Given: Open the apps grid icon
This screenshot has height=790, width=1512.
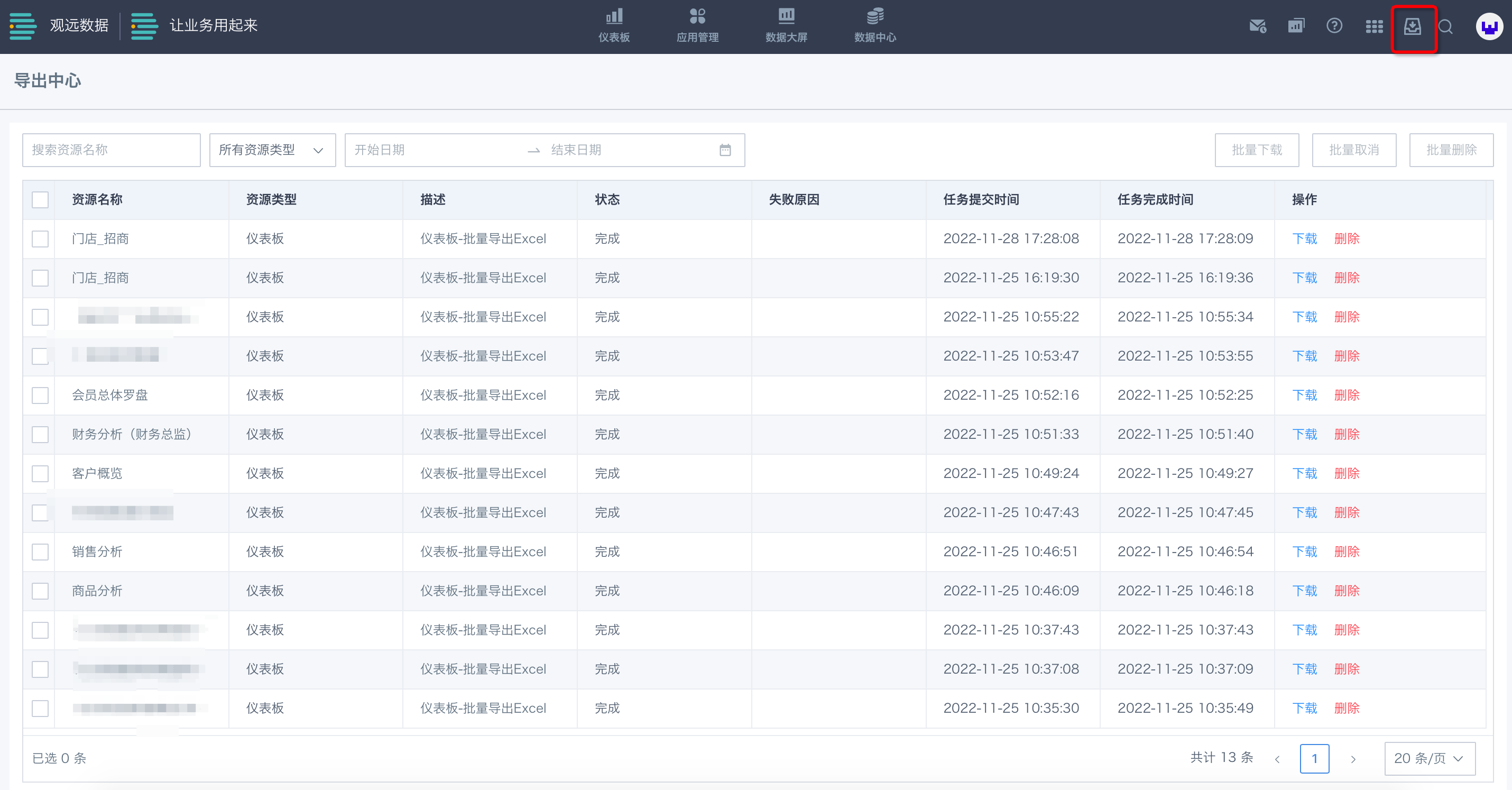Looking at the screenshot, I should [x=1374, y=26].
